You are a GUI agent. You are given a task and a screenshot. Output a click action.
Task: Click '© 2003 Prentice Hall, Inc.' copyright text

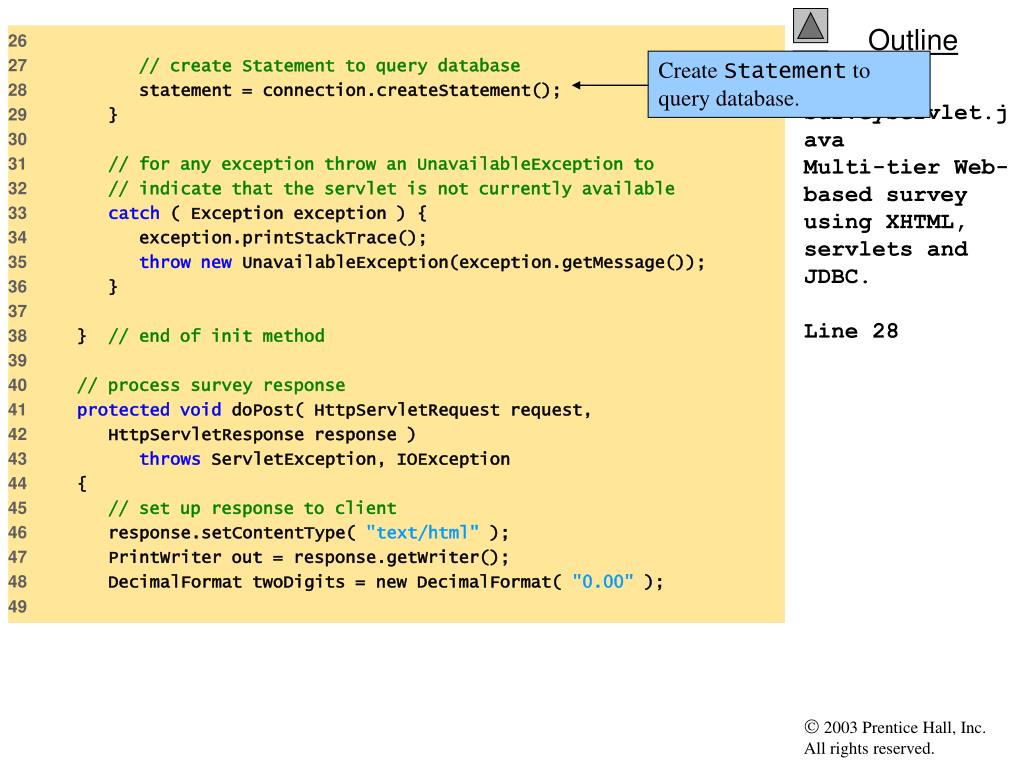point(895,728)
